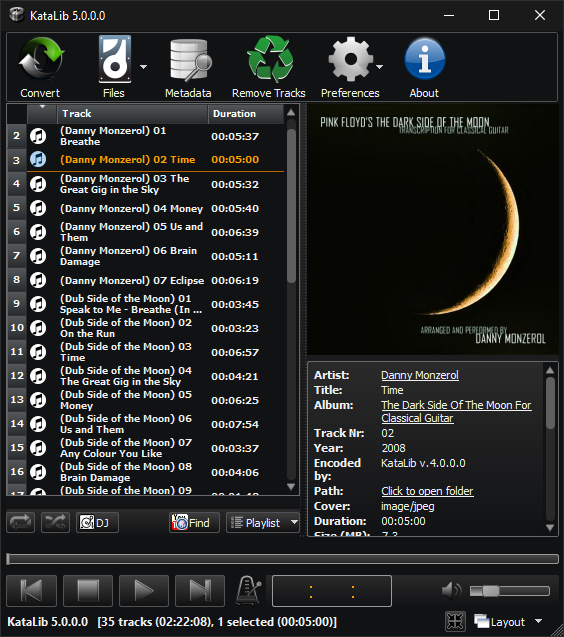Viewport: 564px width, 637px height.
Task: Click the Remove Tracks recycle icon
Action: click(270, 59)
